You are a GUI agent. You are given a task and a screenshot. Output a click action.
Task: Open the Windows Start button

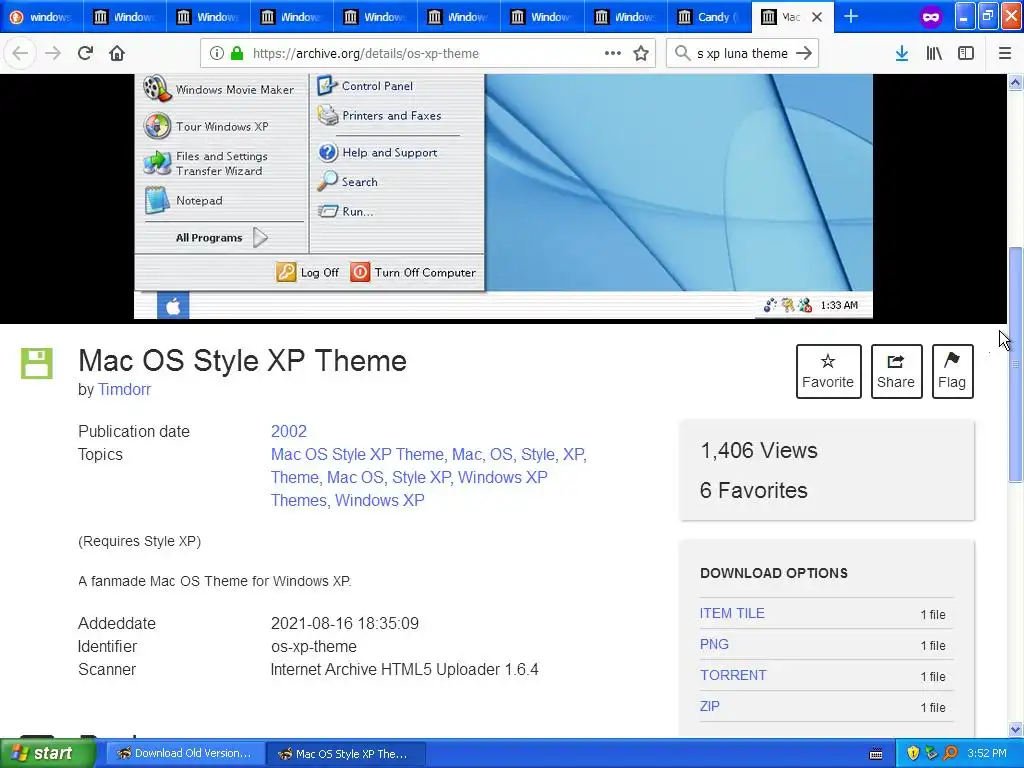coord(46,753)
